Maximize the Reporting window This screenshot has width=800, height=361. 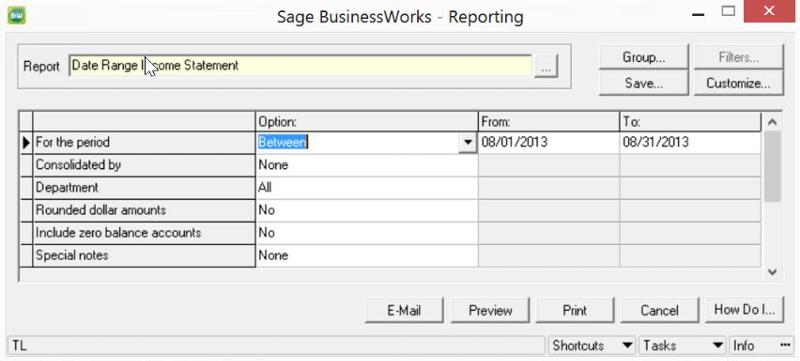pos(729,11)
